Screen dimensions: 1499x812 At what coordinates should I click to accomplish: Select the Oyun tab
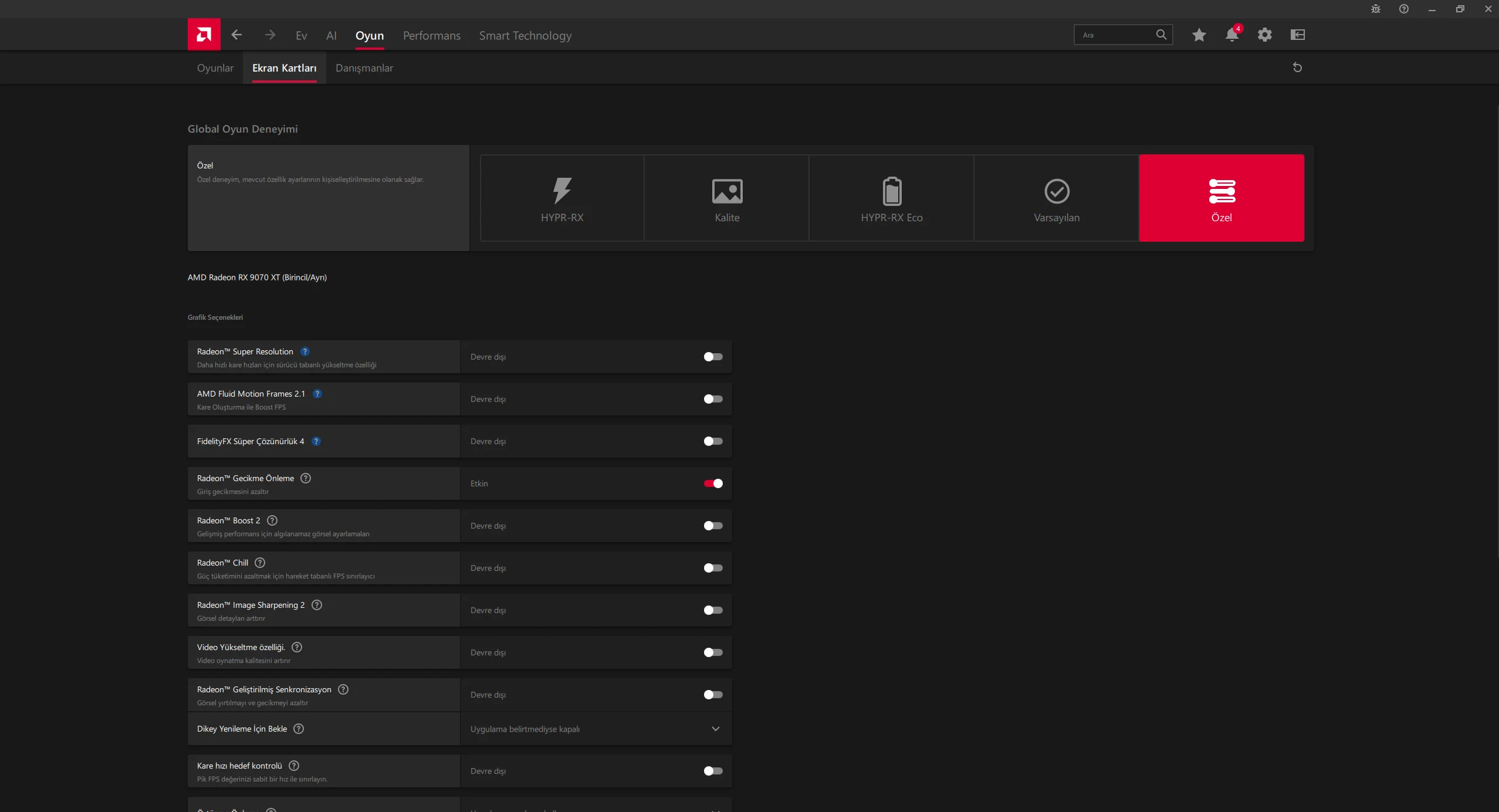click(x=370, y=36)
